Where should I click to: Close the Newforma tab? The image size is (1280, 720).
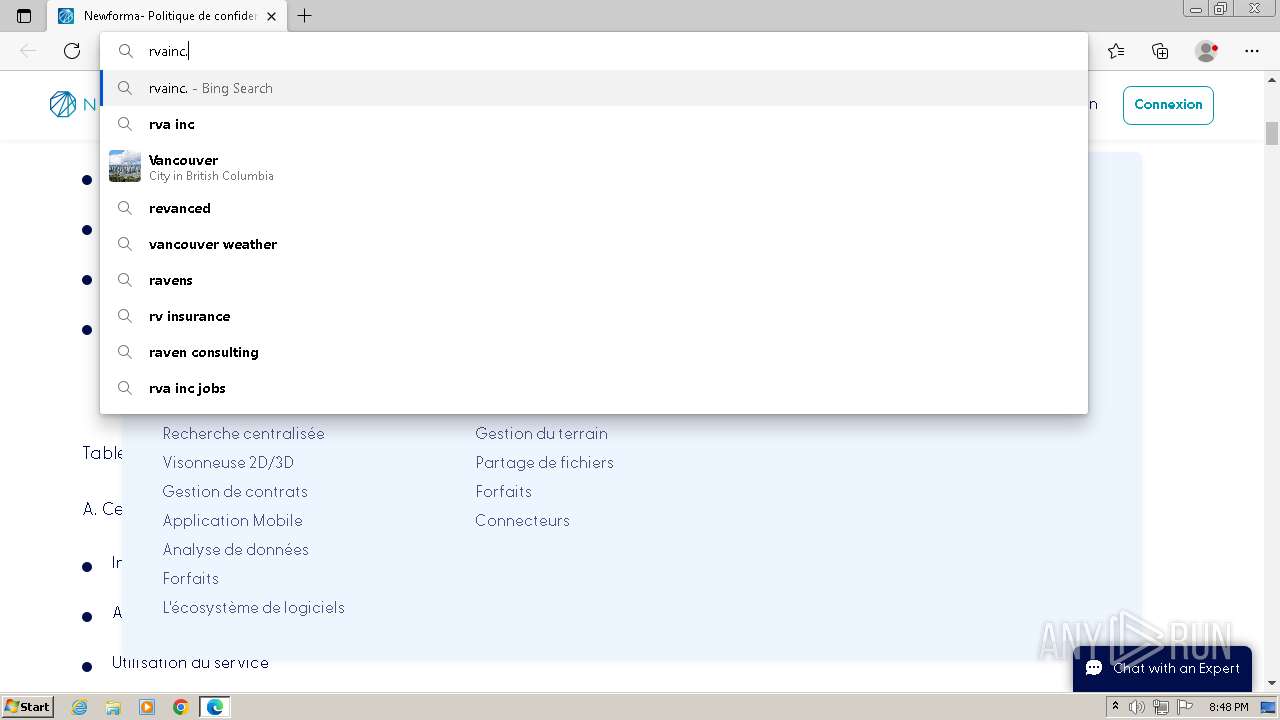tap(271, 16)
